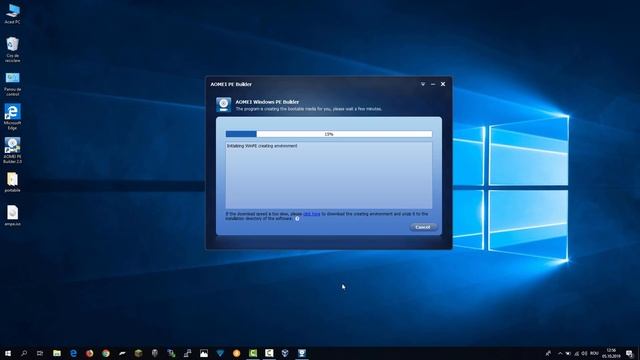Open the VirtualBox cube taskbar icon

[x=285, y=353]
